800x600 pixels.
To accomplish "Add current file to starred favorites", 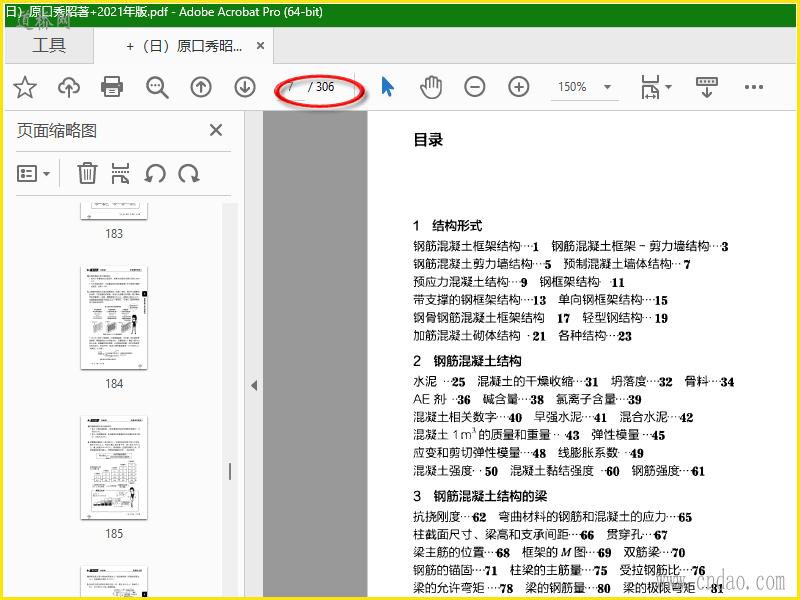I will (24, 87).
